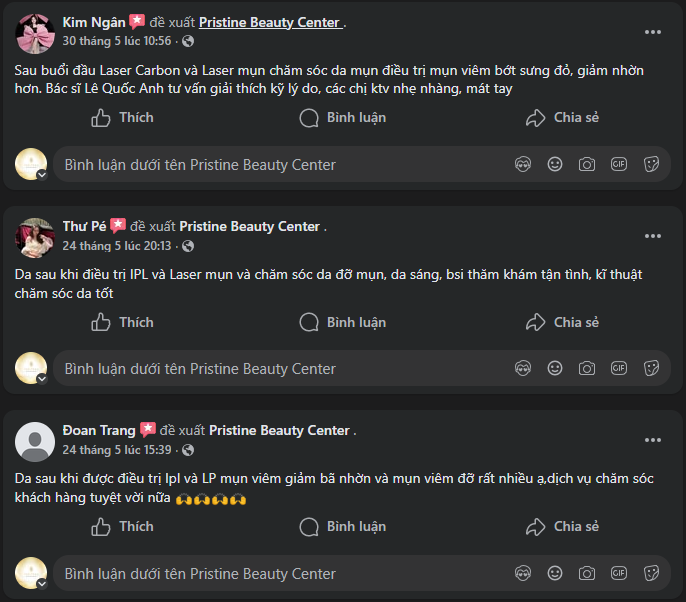Like Kim Ngân's recommendation with Thích
Screen dimensions: 686x602
pyautogui.click(x=122, y=118)
